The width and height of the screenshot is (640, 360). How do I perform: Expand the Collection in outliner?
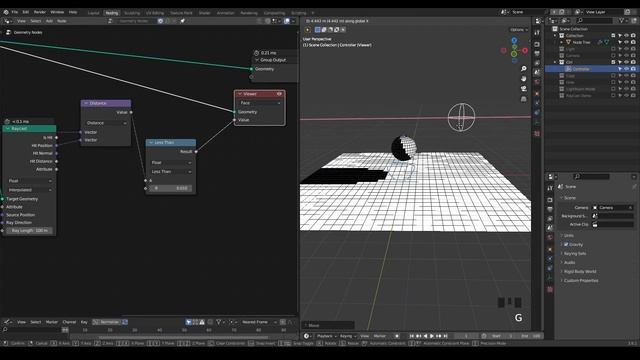(555, 36)
